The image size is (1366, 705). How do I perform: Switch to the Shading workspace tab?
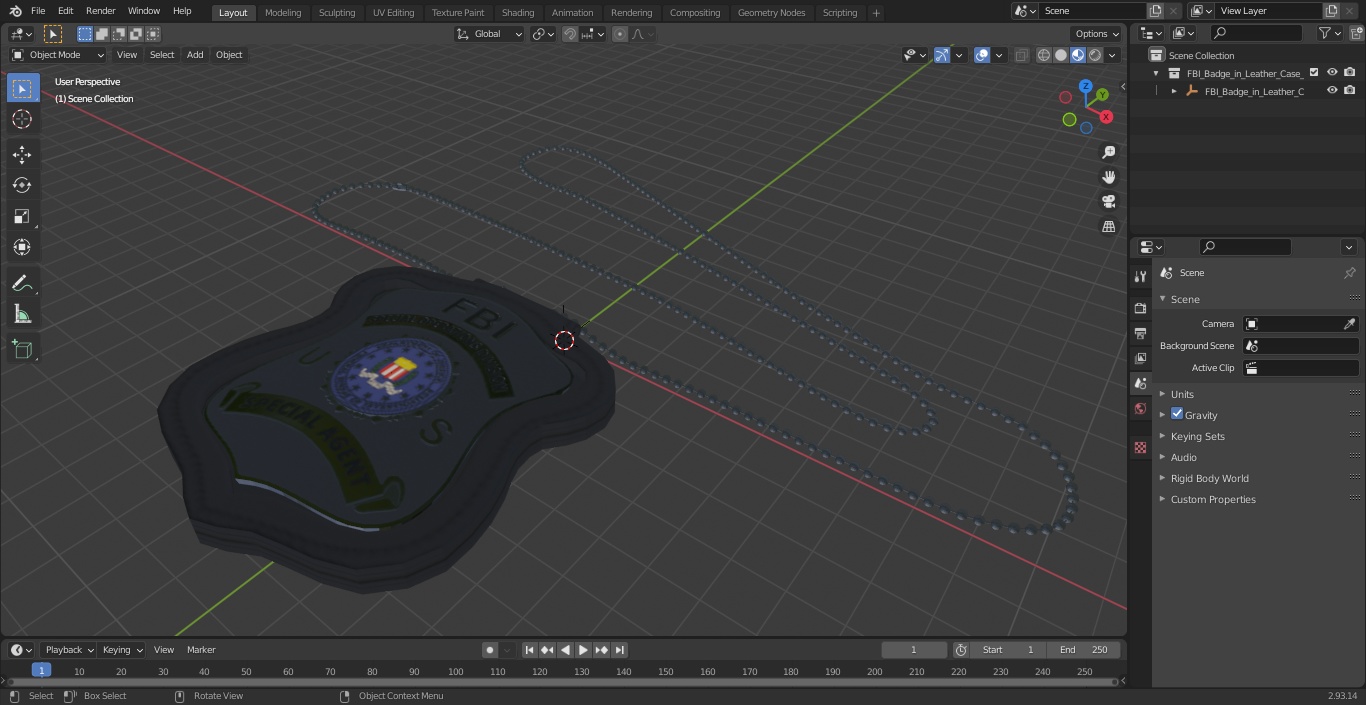pyautogui.click(x=518, y=12)
